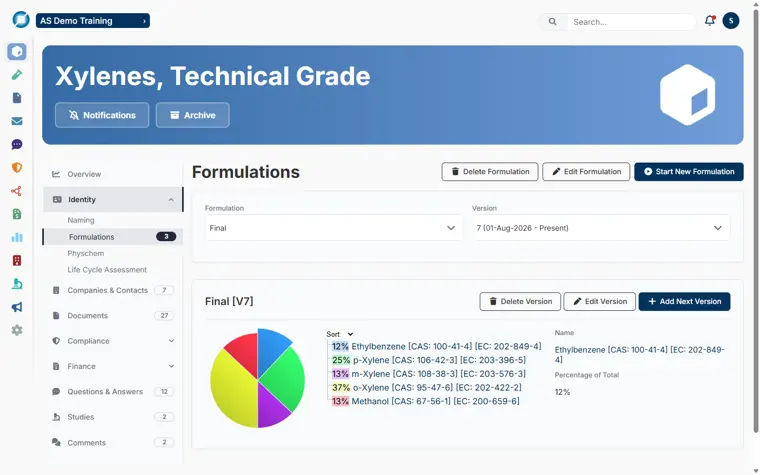Open the document file sidebar icon

tap(17, 98)
